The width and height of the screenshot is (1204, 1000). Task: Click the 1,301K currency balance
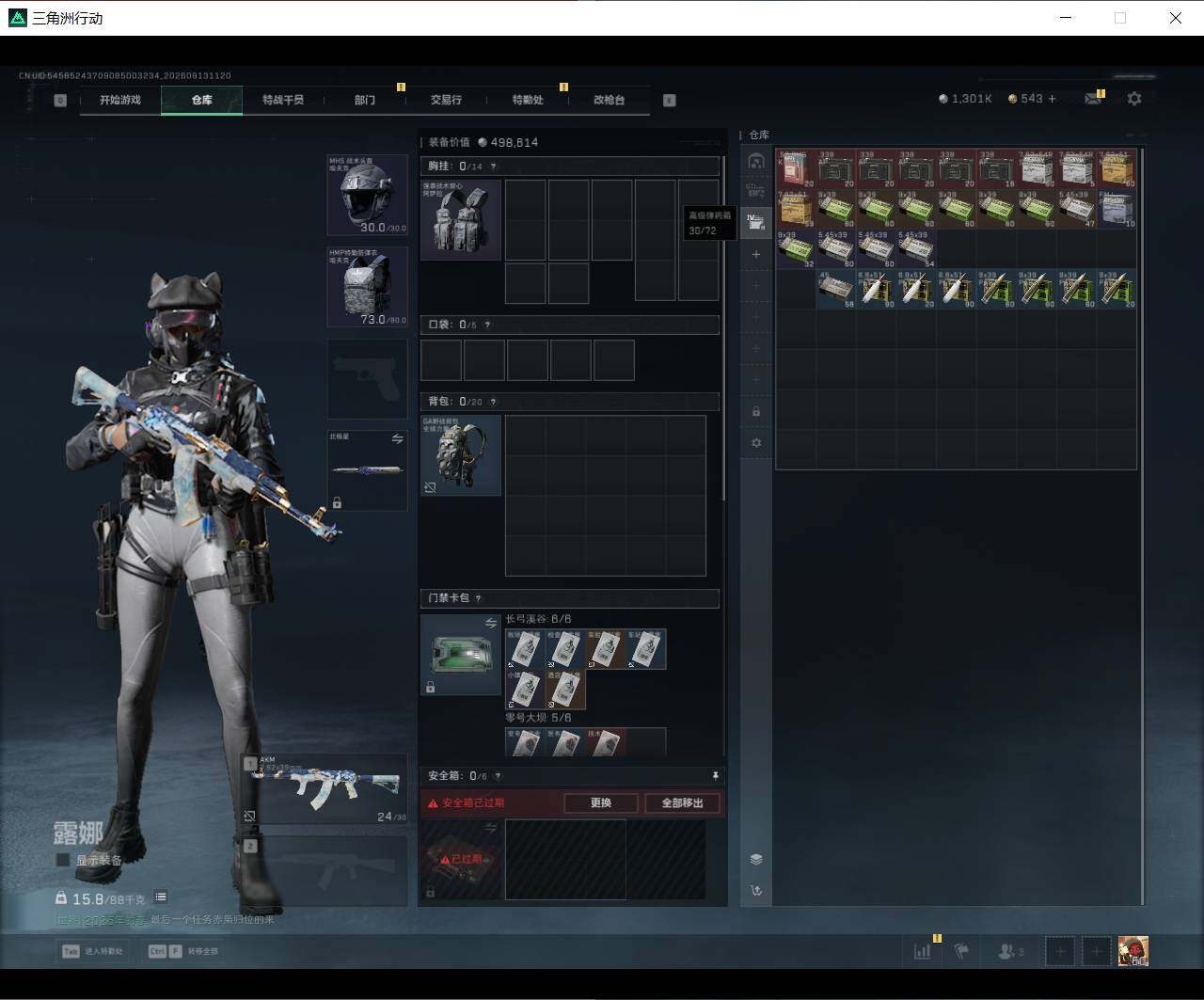tap(965, 99)
